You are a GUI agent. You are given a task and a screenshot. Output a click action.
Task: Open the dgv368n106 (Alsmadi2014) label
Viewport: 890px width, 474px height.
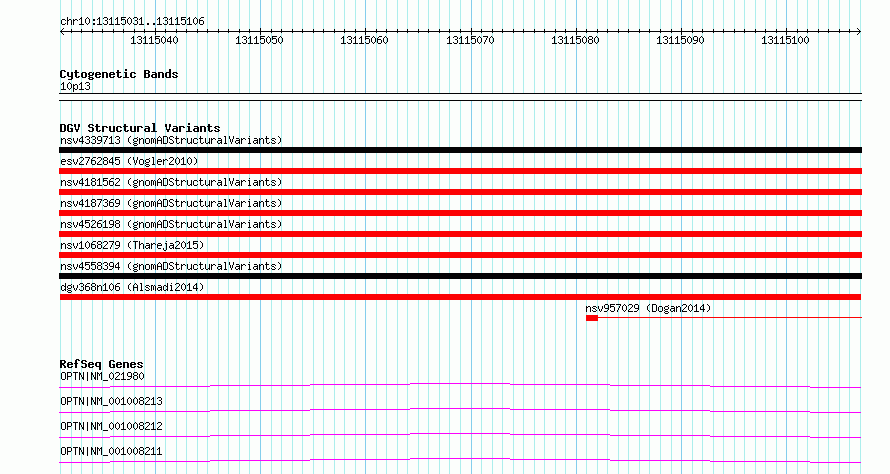click(132, 287)
